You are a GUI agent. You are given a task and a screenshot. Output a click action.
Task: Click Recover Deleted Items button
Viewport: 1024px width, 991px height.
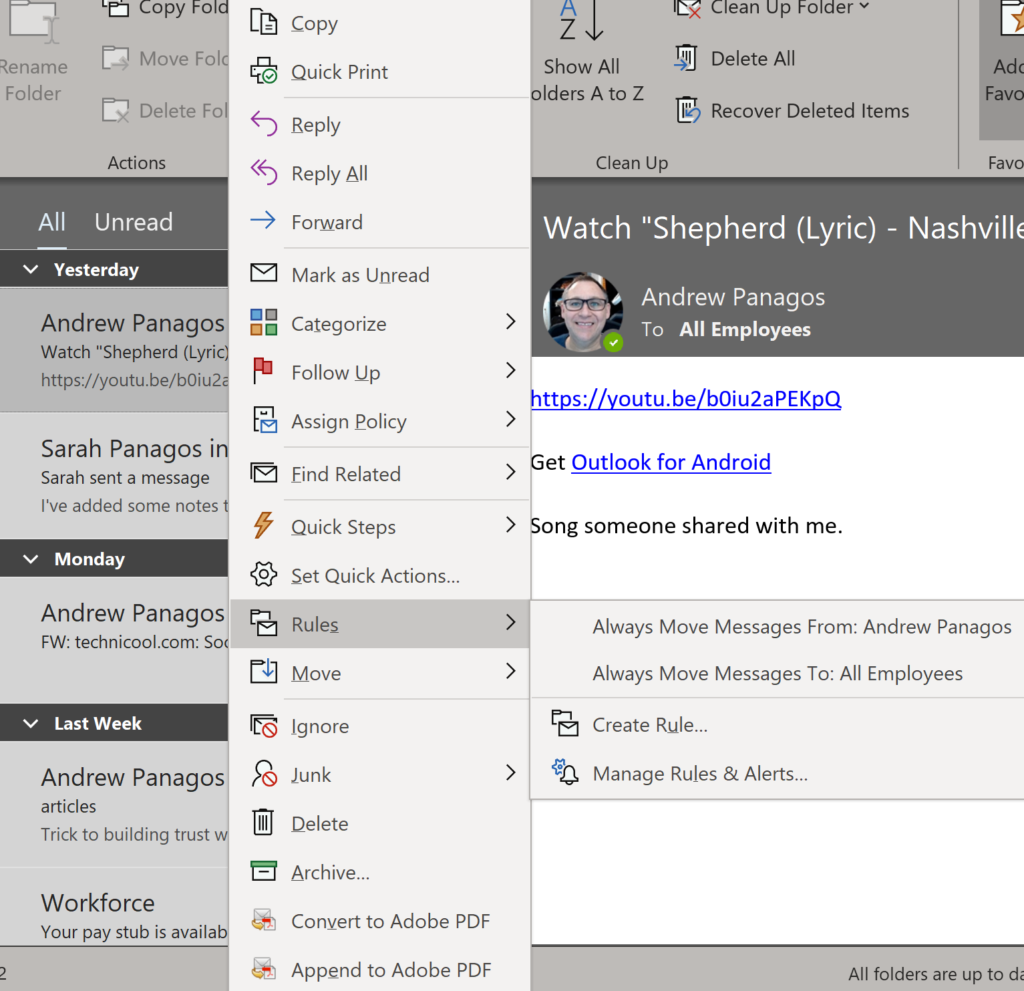tap(809, 111)
